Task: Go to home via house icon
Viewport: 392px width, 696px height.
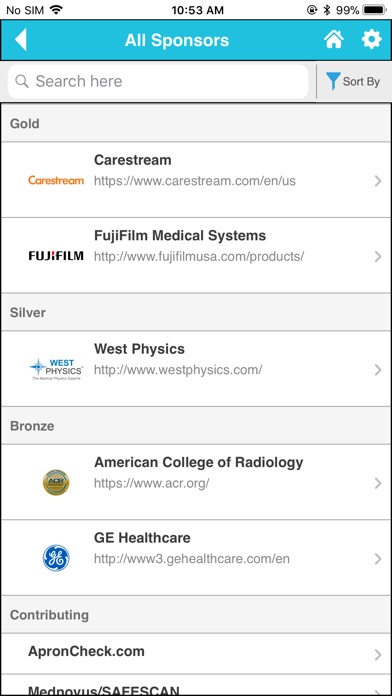Action: 334,40
